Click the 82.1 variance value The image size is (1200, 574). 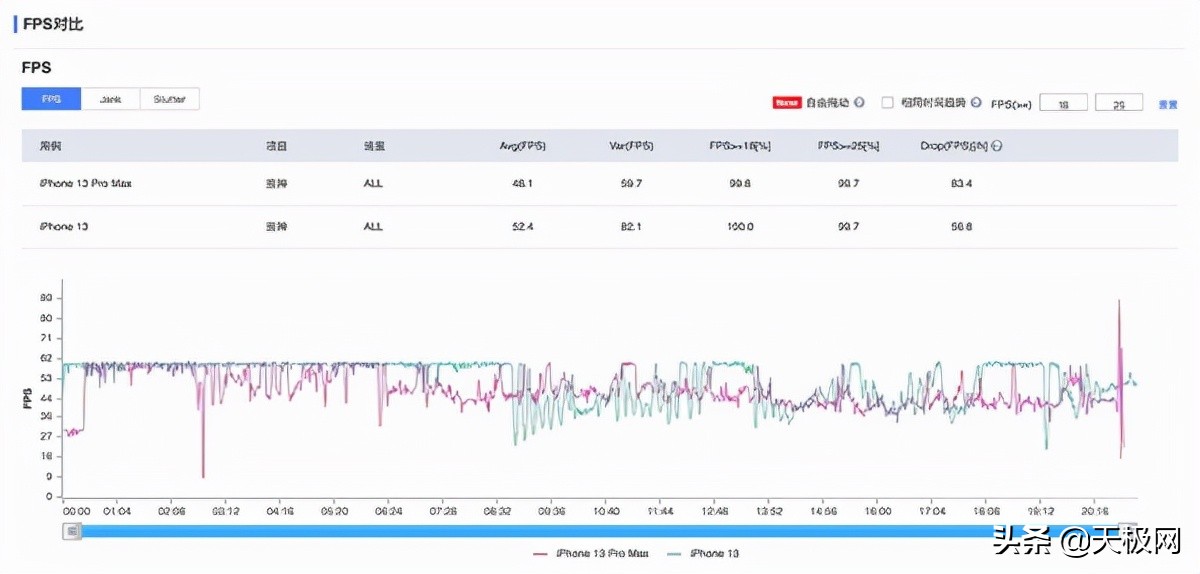point(631,227)
